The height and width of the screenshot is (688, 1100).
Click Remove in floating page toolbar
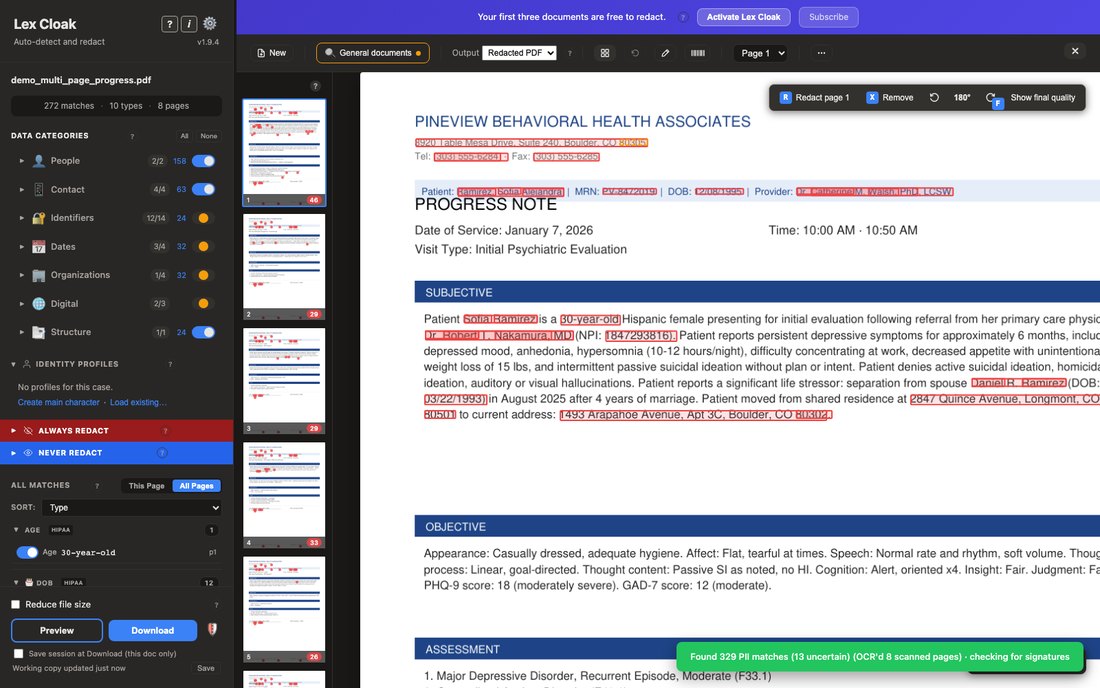coord(890,97)
